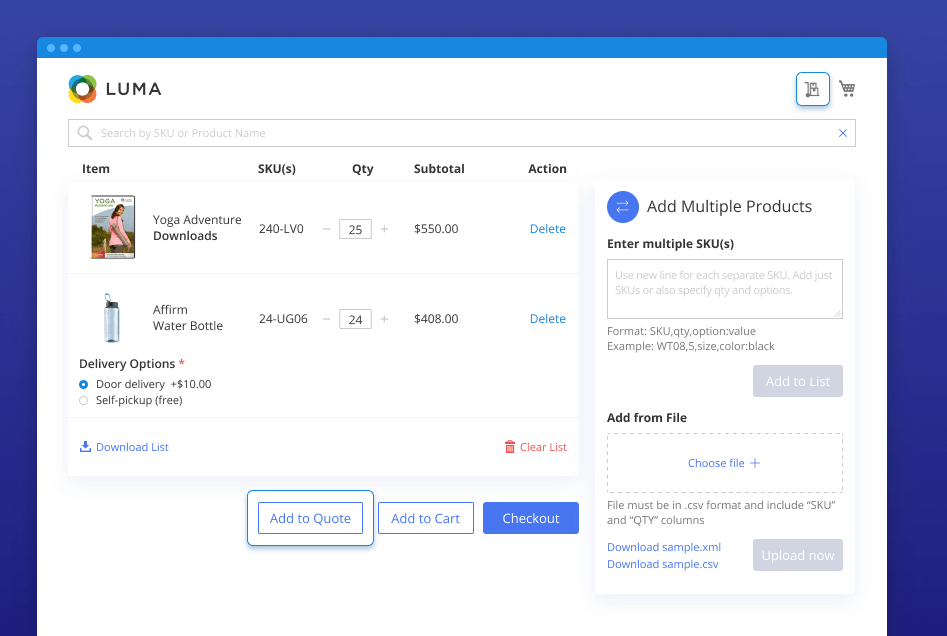This screenshot has width=947, height=636.
Task: Click the plus icon next to Choose file
Action: [x=755, y=463]
